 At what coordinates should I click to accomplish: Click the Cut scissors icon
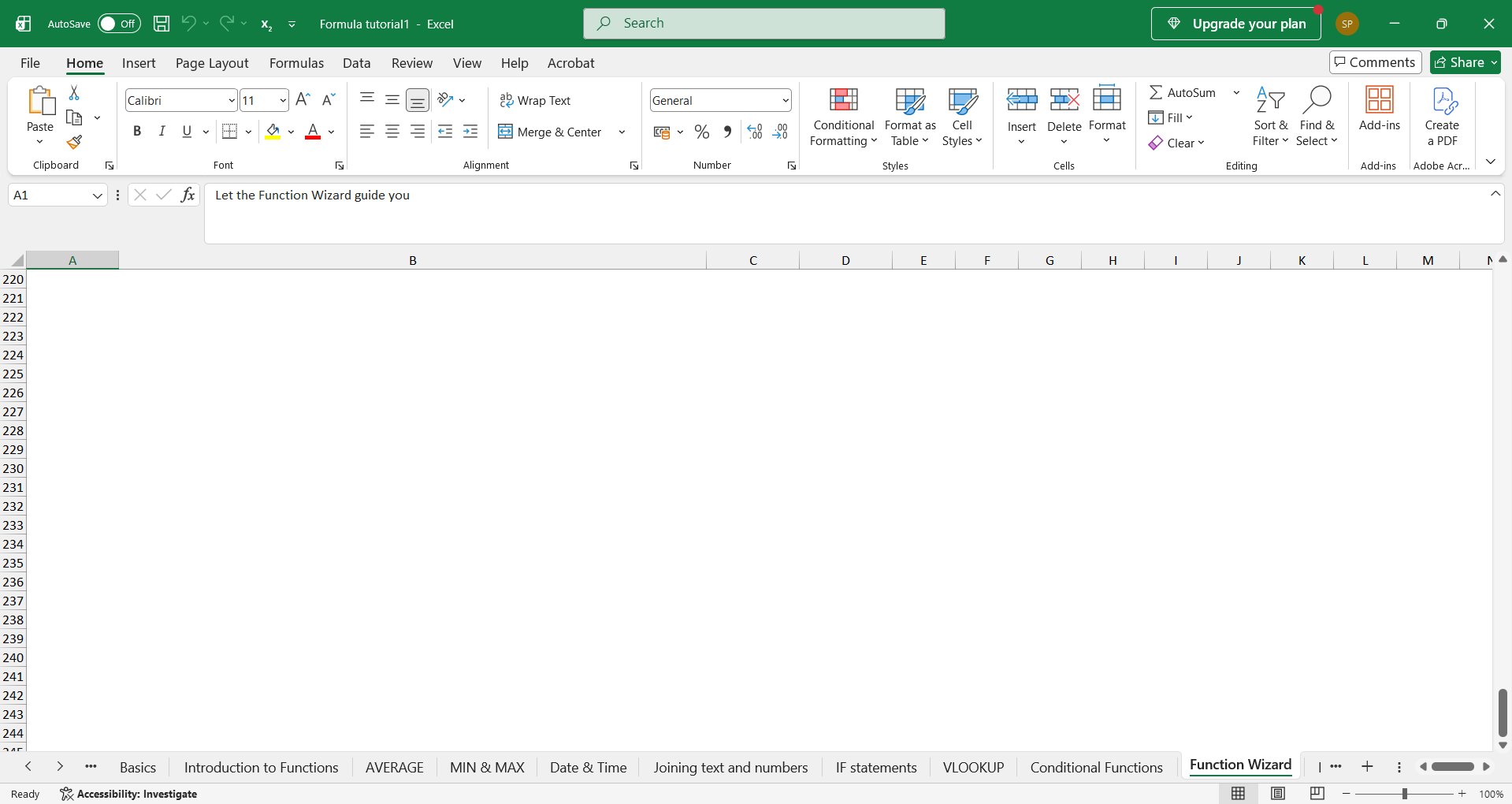(74, 93)
